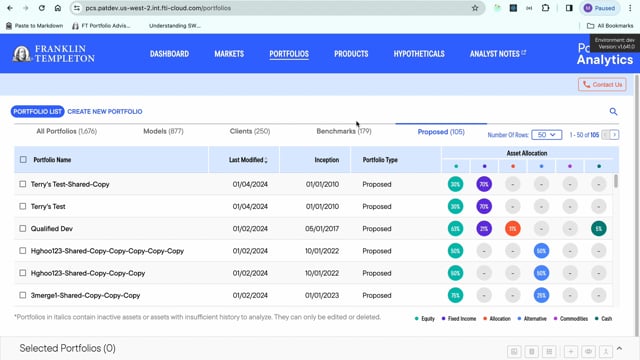Open the Paste to Markdown bookmark

(35, 26)
